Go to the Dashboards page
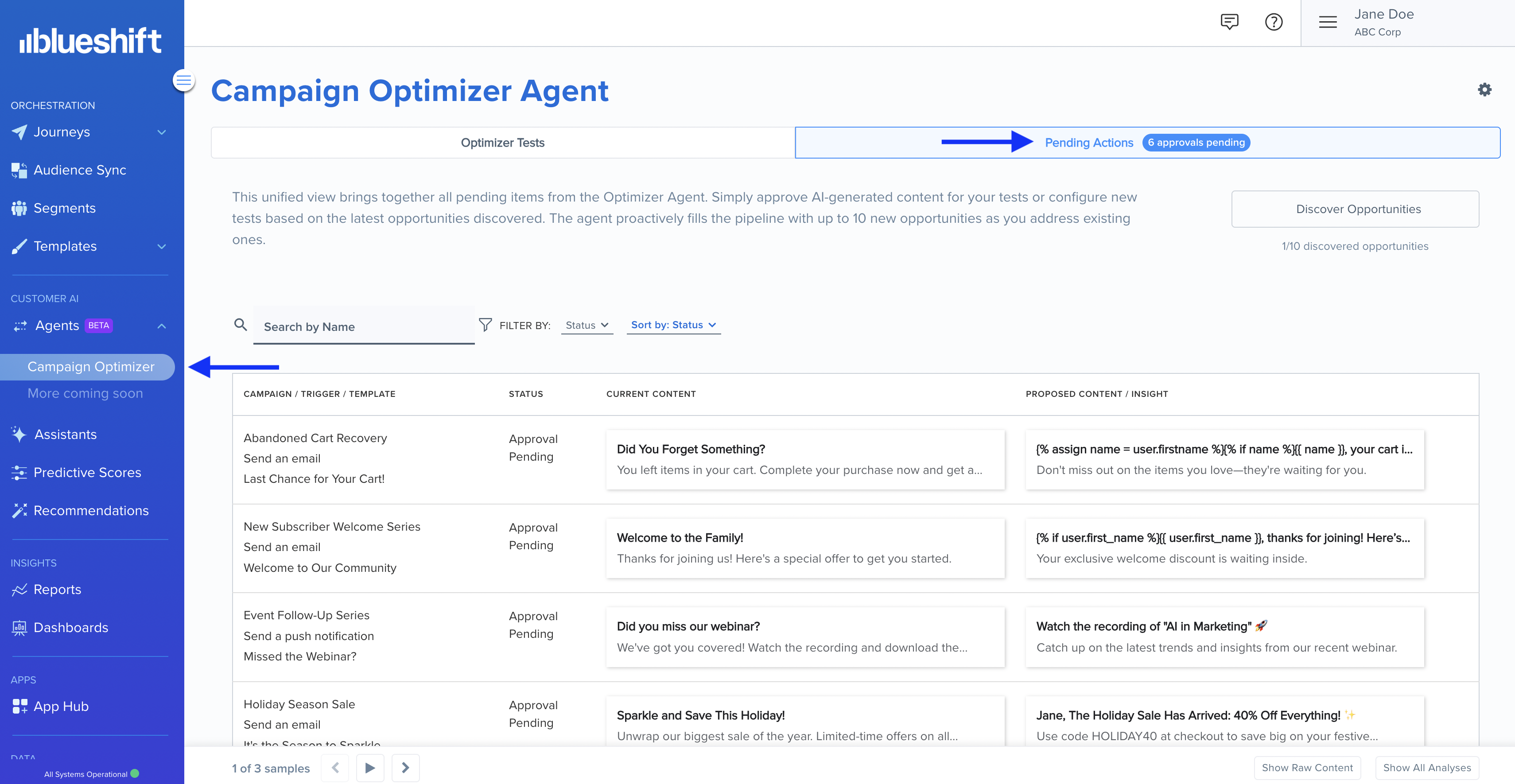This screenshot has width=1515, height=784. point(70,628)
